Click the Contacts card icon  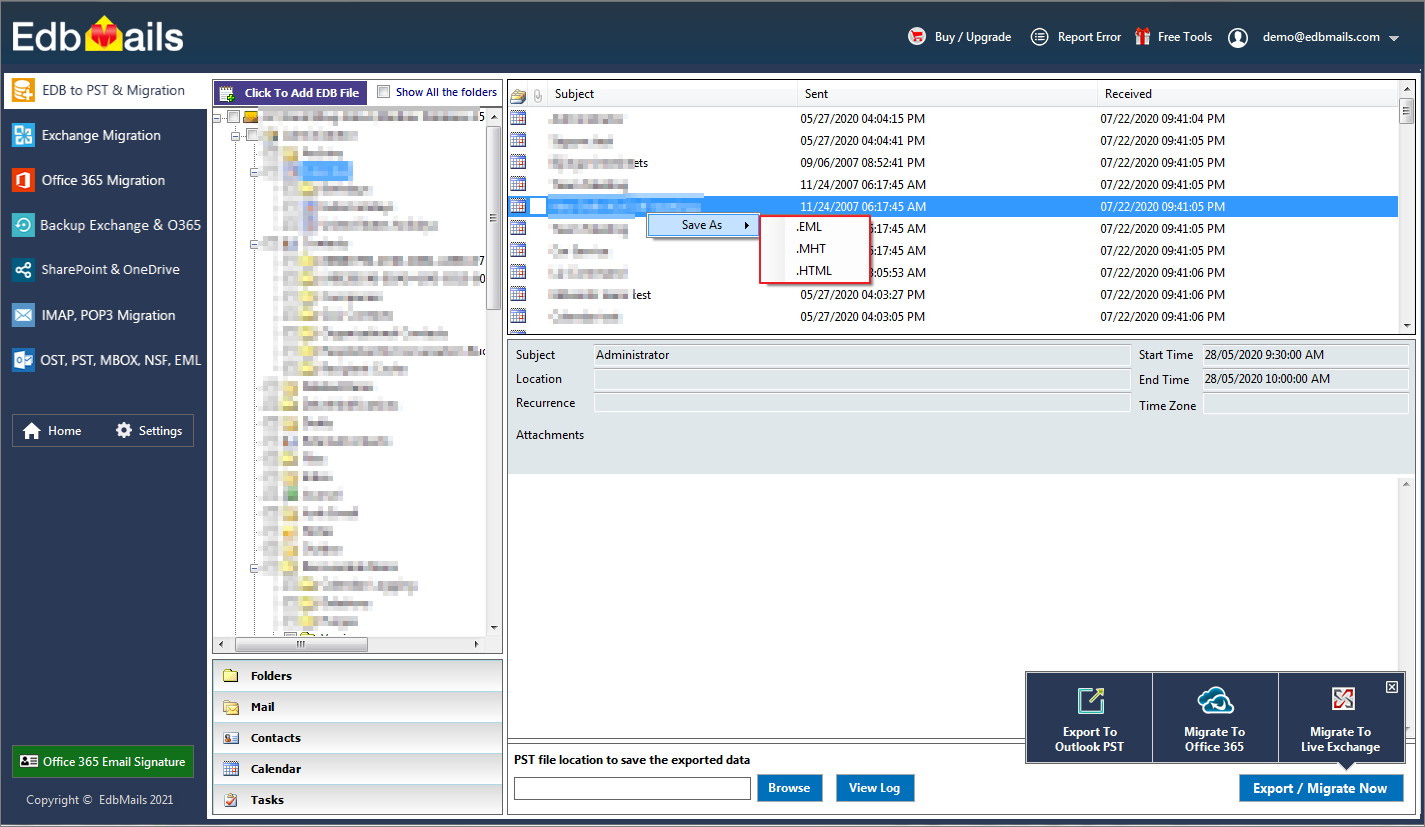pyautogui.click(x=231, y=738)
